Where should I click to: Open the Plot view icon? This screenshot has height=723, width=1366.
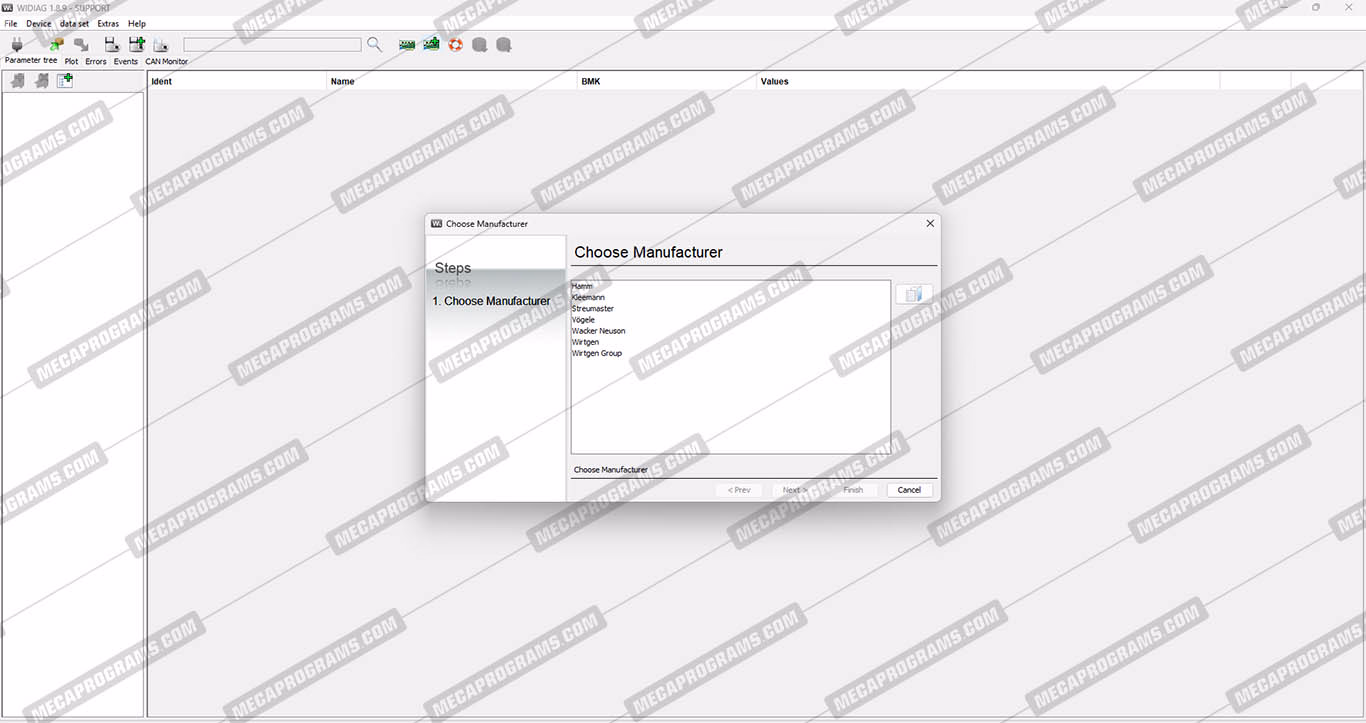[x=80, y=45]
